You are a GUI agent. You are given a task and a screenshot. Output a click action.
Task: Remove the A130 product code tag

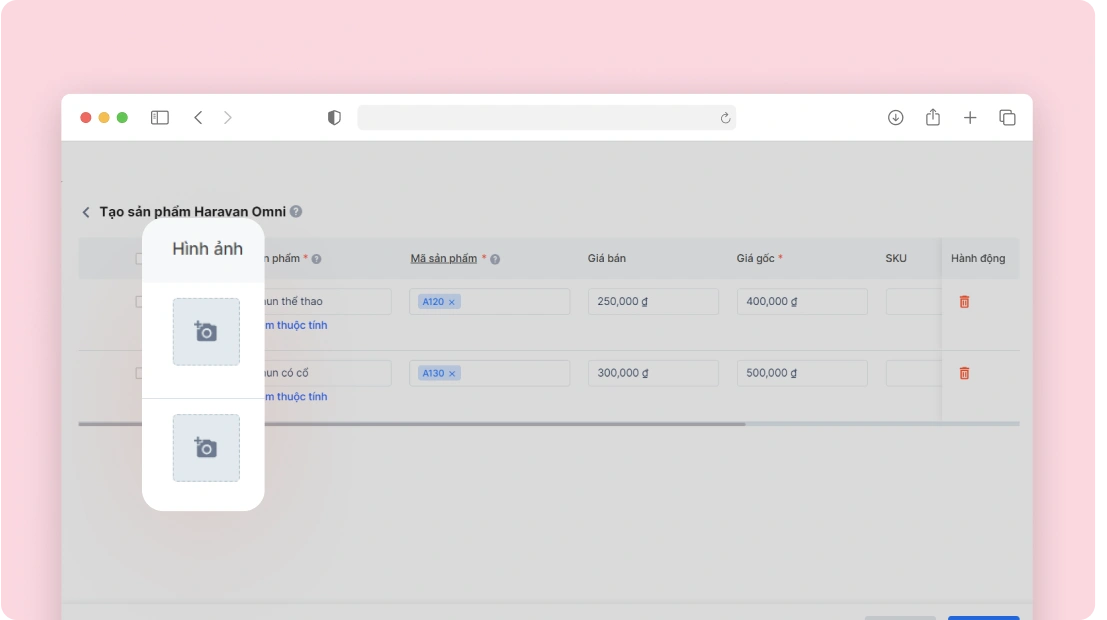[452, 373]
